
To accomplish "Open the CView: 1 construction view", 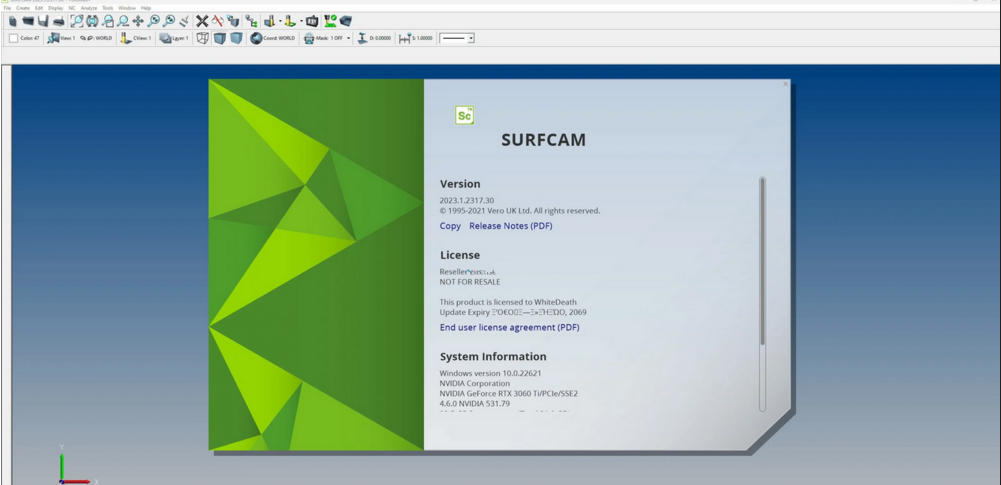I will 136,38.
